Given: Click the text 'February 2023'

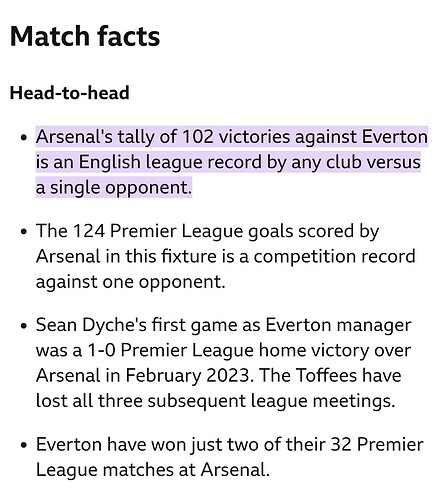Looking at the screenshot, I should coord(187,376).
